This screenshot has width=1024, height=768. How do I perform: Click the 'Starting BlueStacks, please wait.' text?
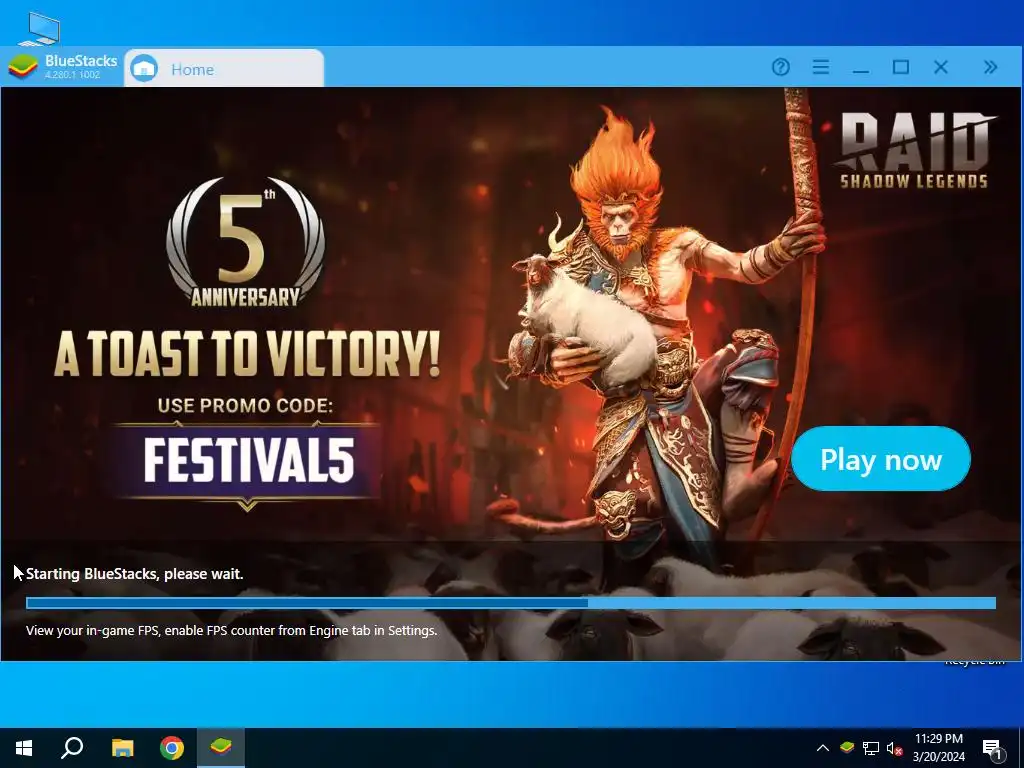pos(135,574)
